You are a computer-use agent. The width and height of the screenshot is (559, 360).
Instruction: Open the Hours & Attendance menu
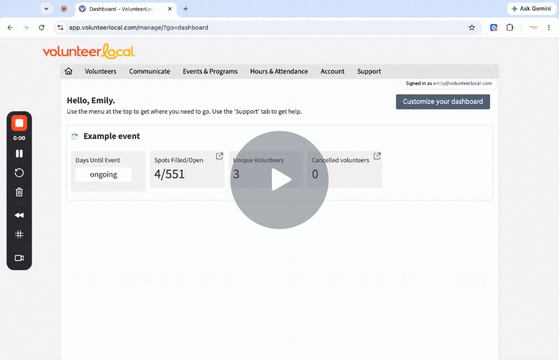(x=279, y=71)
